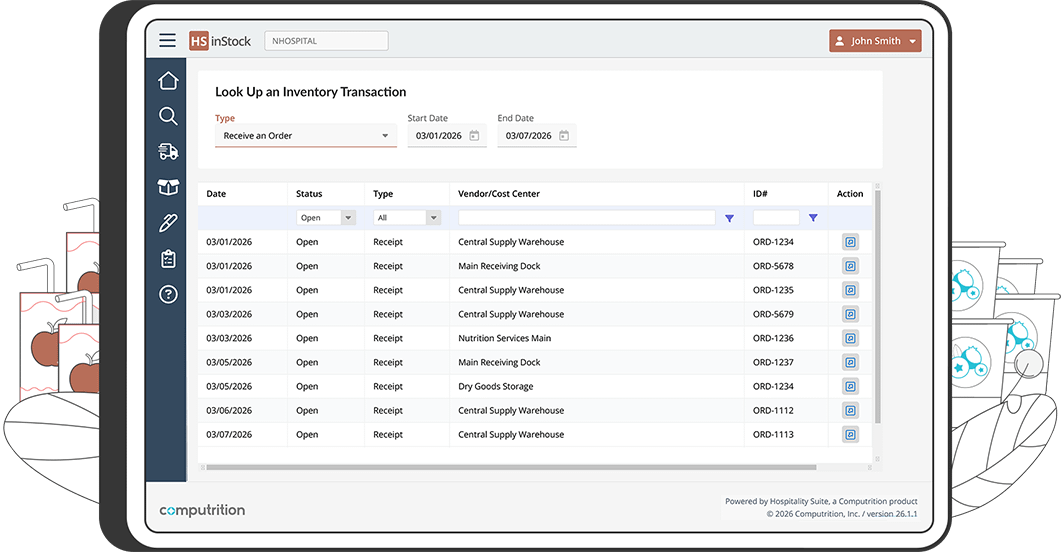Click the Vendor/Cost Center filter text field
The height and width of the screenshot is (552, 1062).
click(586, 218)
